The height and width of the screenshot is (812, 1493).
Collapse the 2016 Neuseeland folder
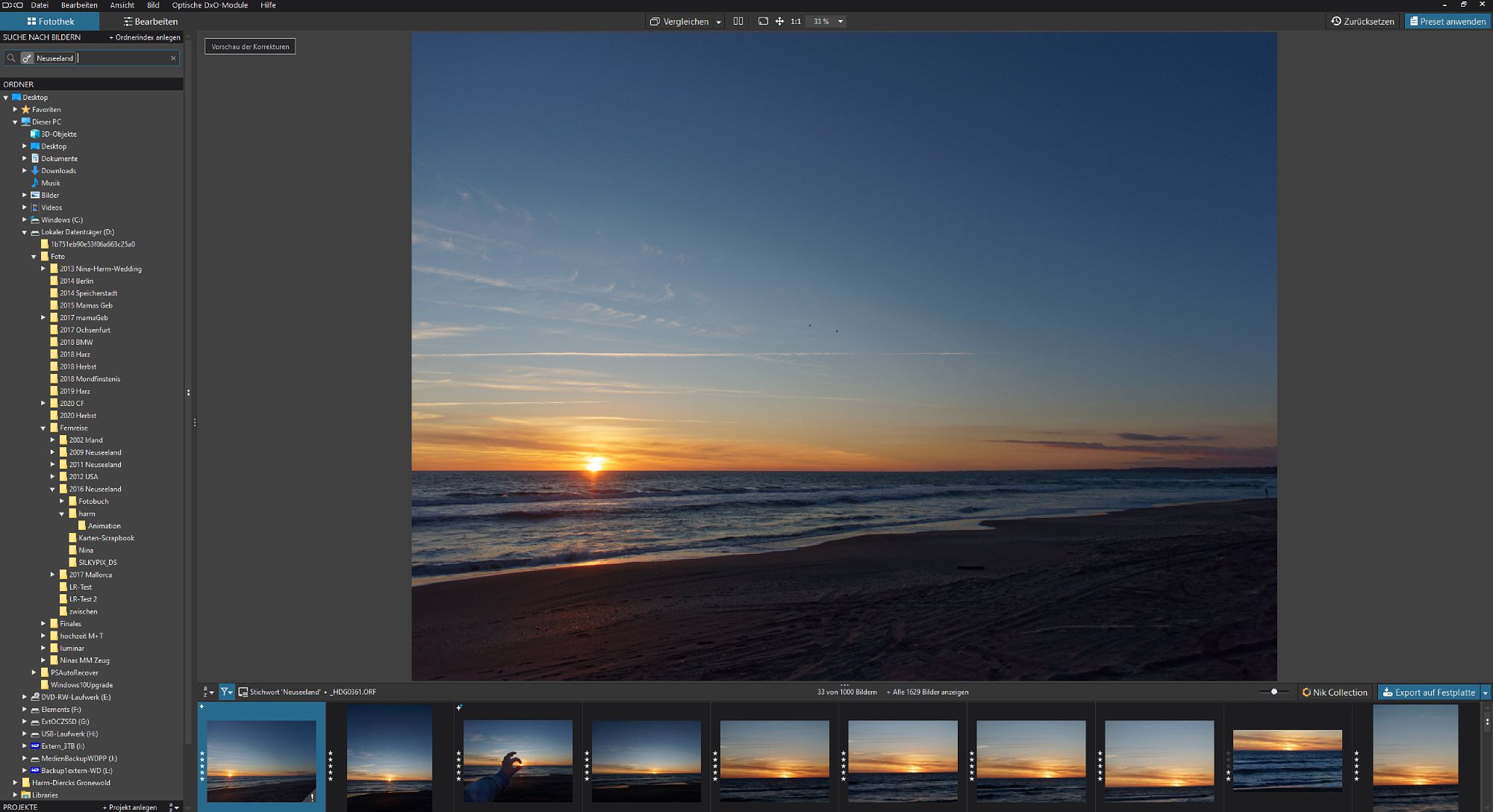point(53,489)
